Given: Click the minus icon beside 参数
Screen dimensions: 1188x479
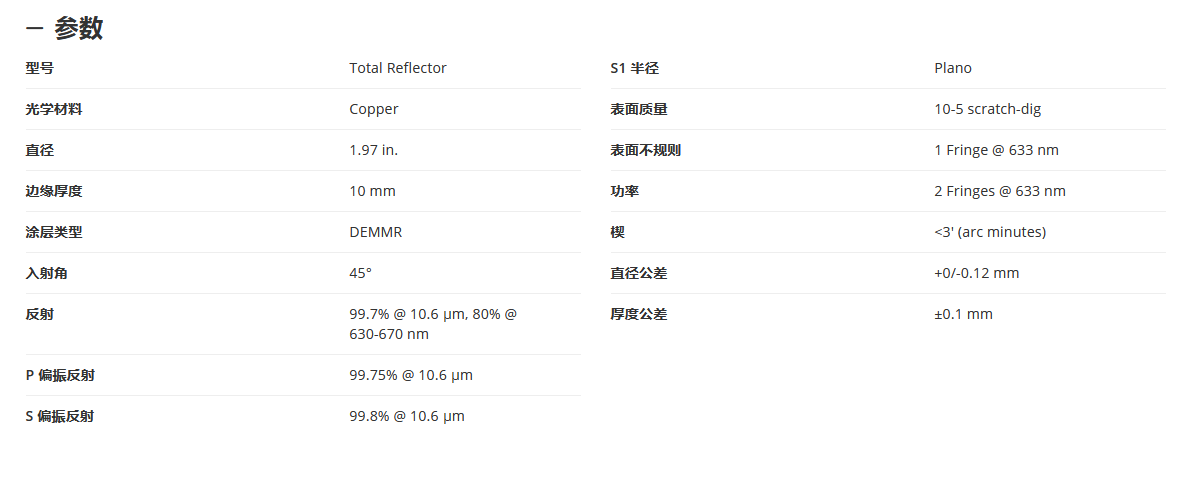Looking at the screenshot, I should [33, 30].
